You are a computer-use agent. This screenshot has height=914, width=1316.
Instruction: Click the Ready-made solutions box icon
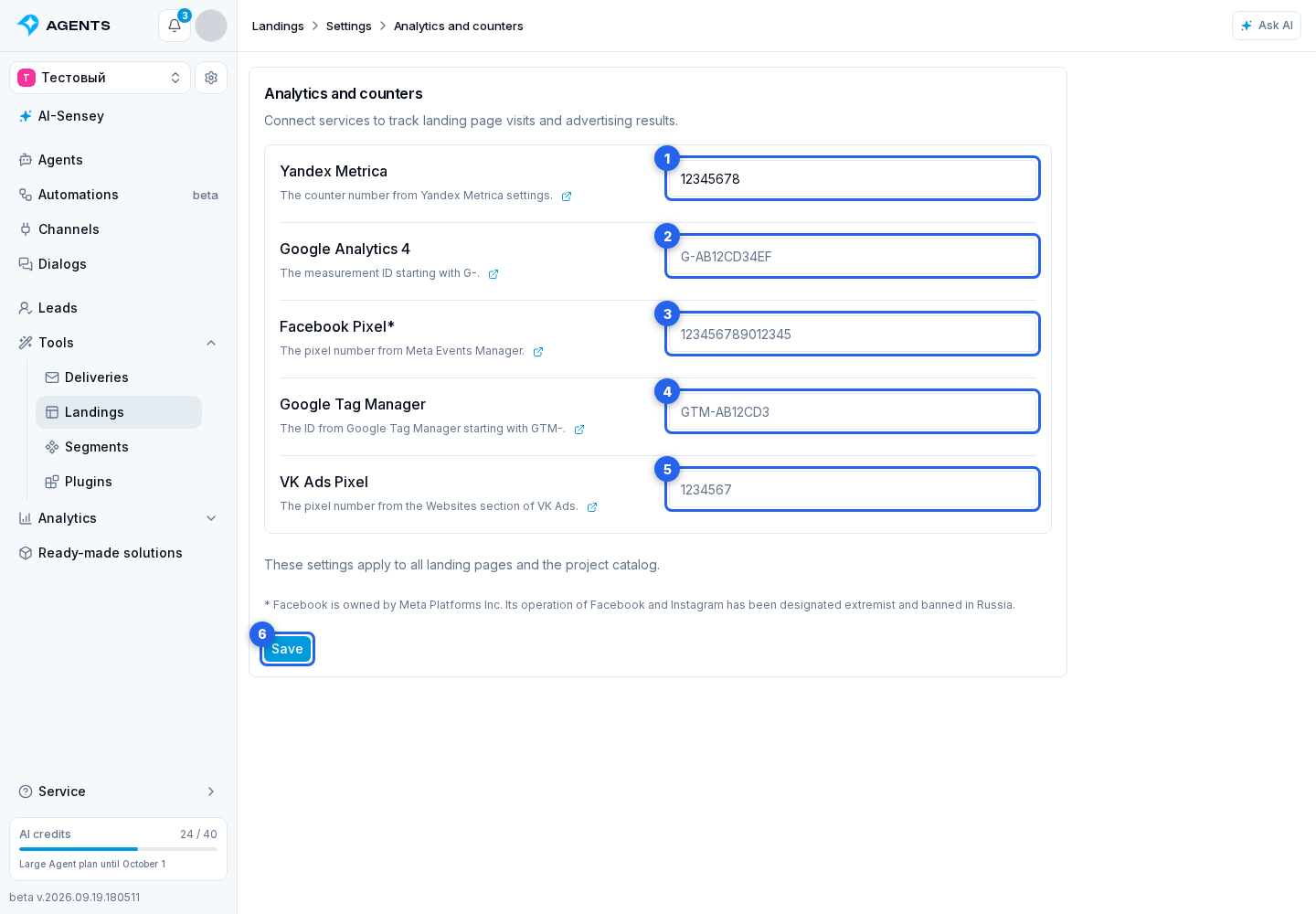[x=26, y=553]
